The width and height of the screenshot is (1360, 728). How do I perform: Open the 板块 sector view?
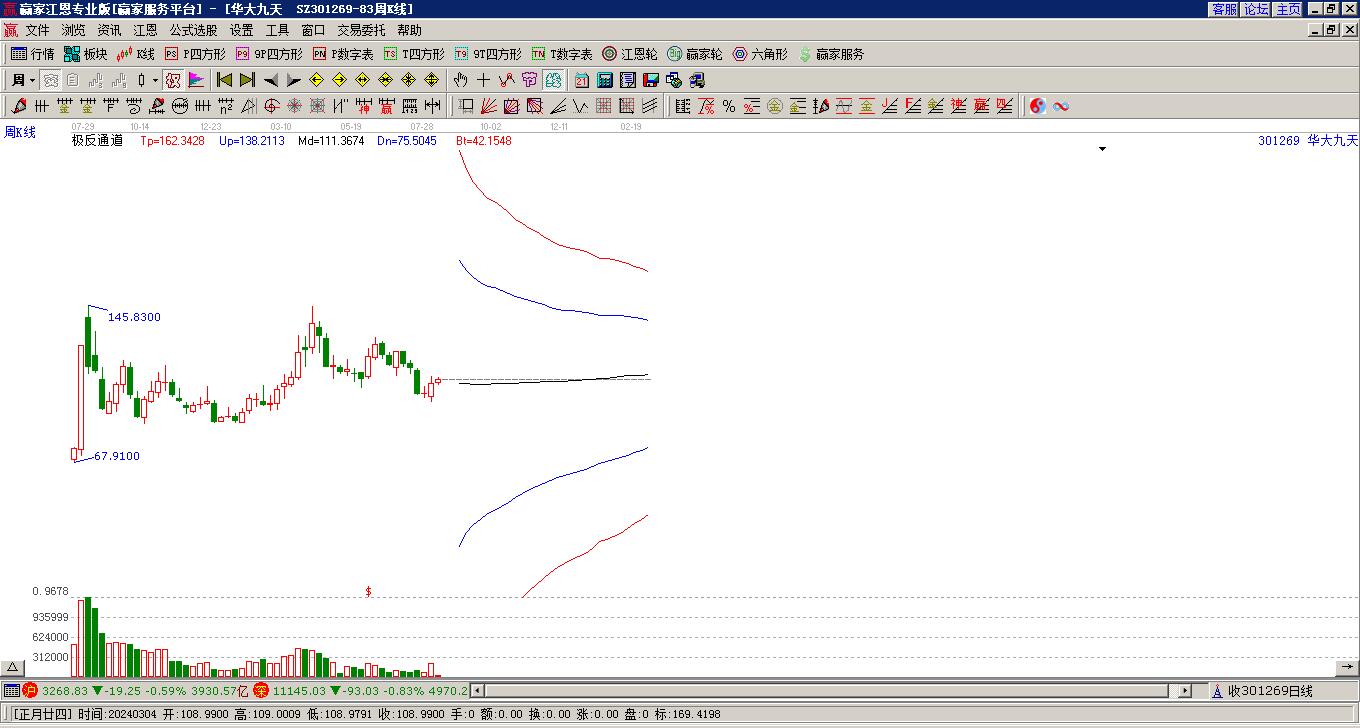coord(86,54)
